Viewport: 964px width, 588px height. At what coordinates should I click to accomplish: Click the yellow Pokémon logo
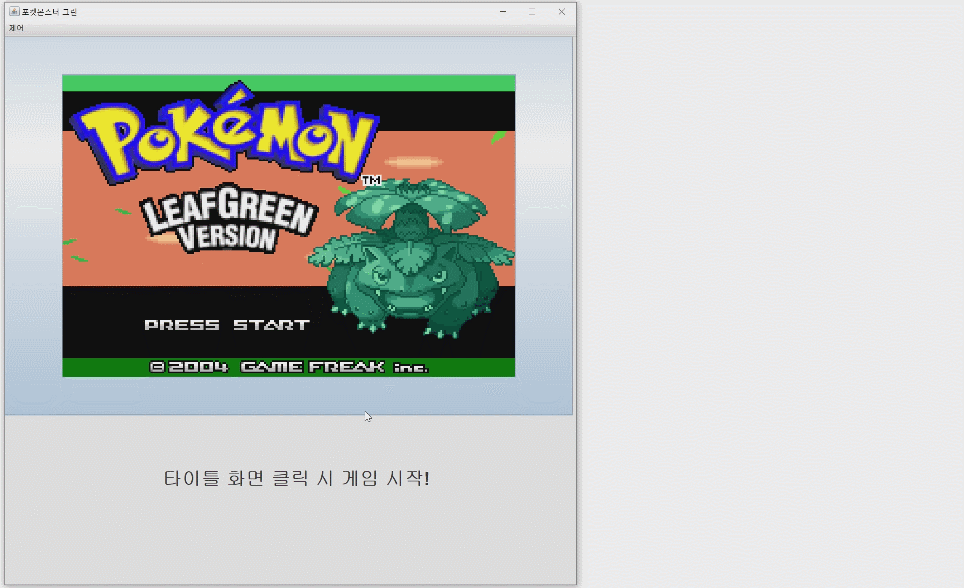pyautogui.click(x=225, y=132)
